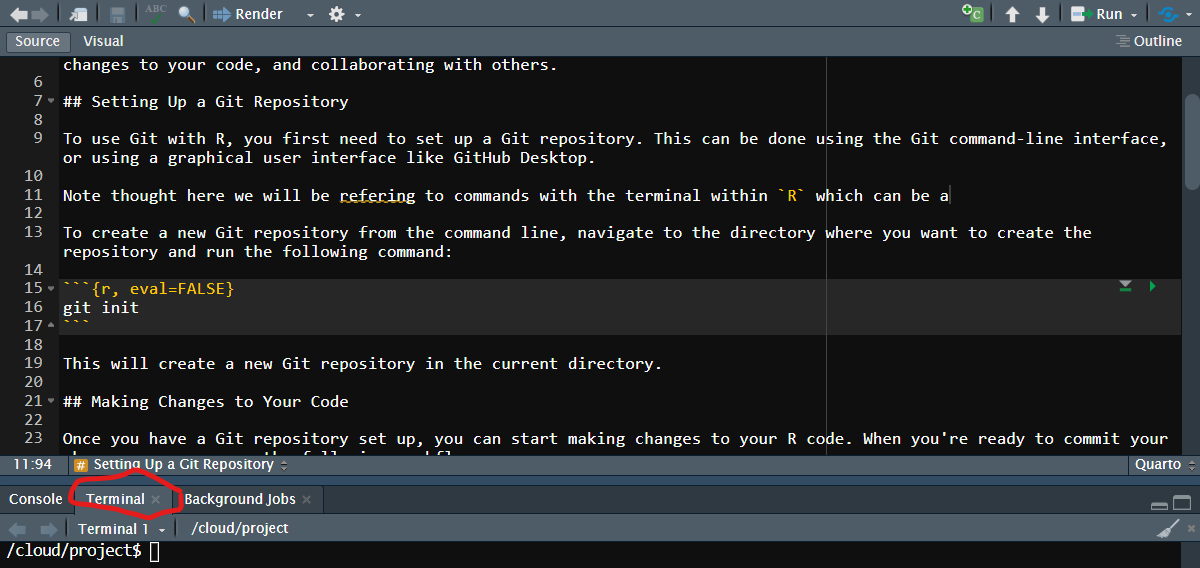Image resolution: width=1200 pixels, height=568 pixels.
Task: Show document in new window icon
Action: pos(78,14)
